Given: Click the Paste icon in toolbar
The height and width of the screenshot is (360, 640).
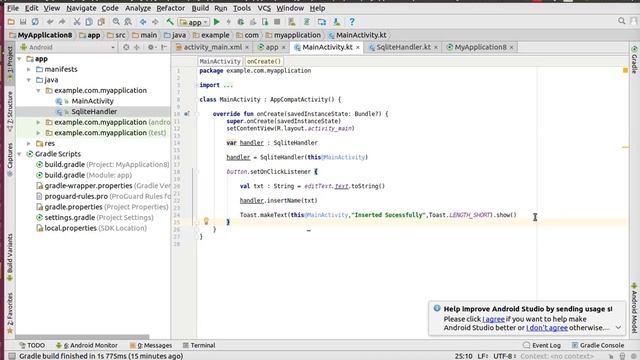Looking at the screenshot, I should (101, 22).
